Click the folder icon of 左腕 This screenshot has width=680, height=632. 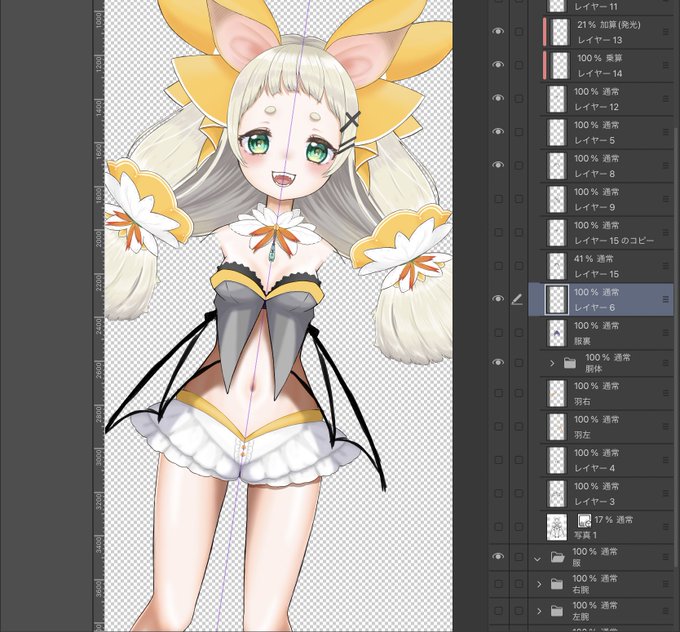(x=557, y=611)
